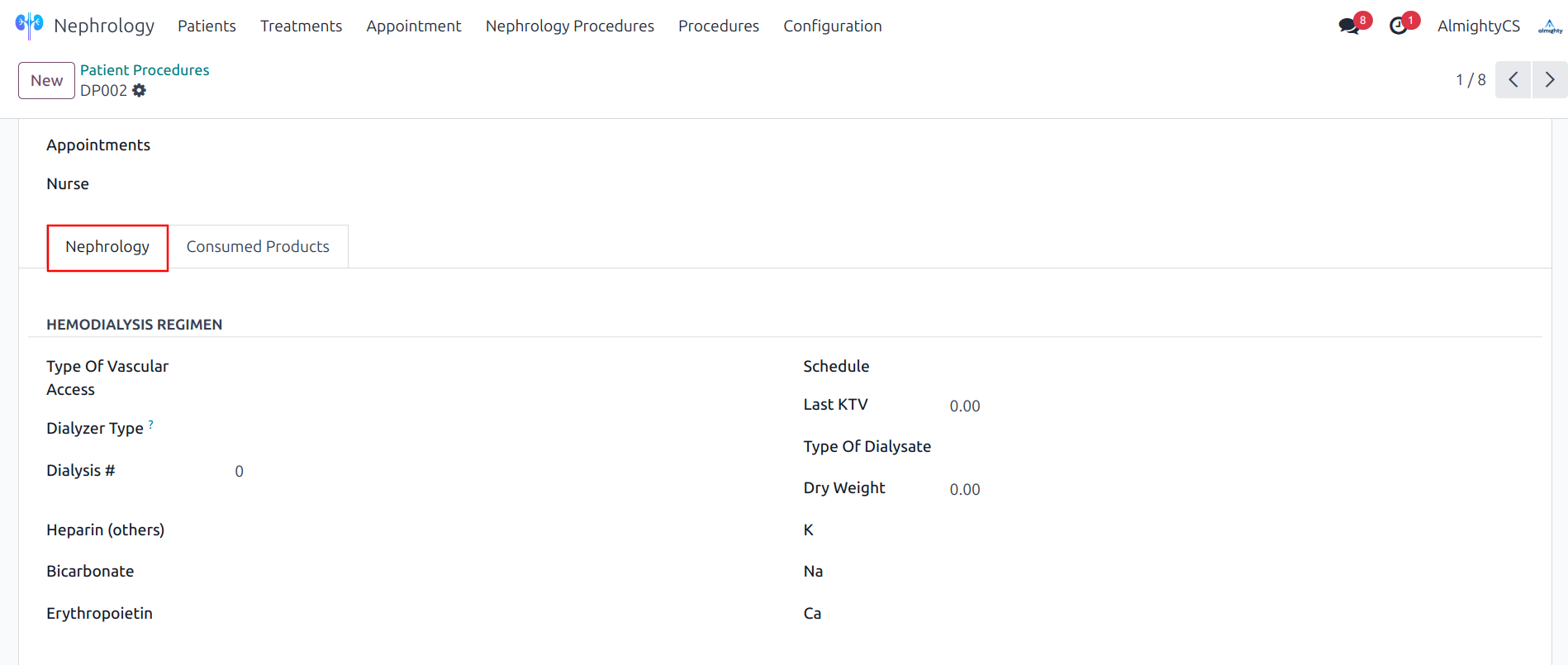The height and width of the screenshot is (665, 1568).
Task: Select the Nephrology tab
Action: pyautogui.click(x=107, y=247)
